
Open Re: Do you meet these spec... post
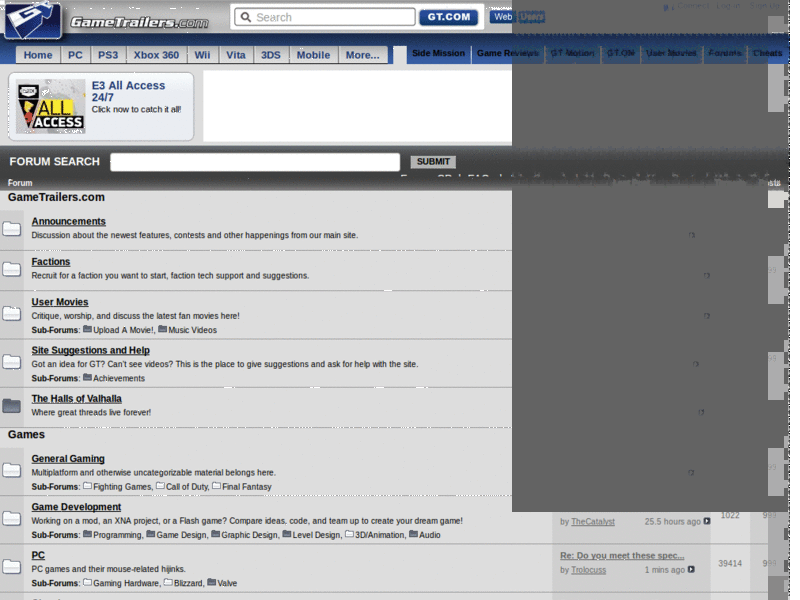tap(622, 556)
